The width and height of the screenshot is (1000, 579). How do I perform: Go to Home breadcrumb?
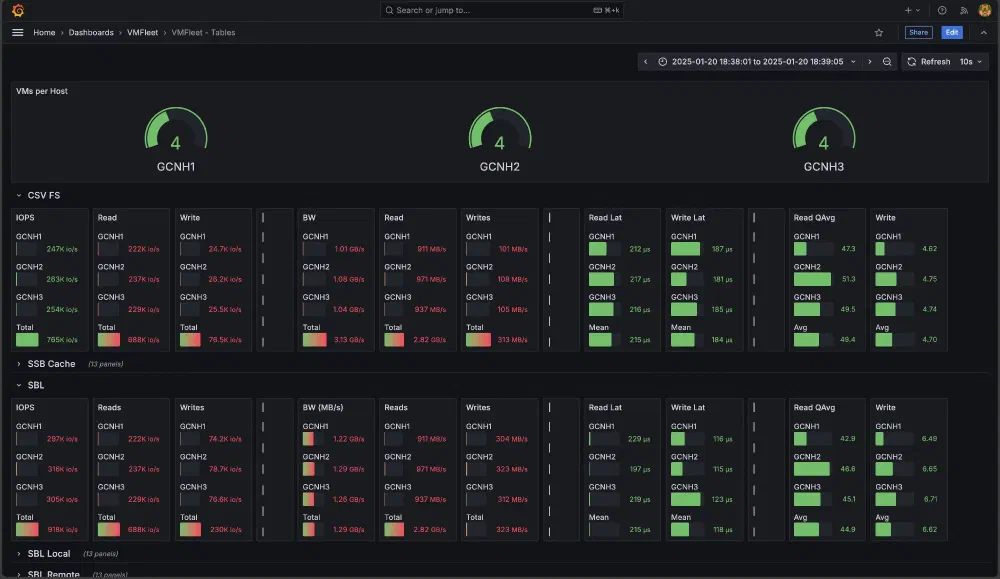point(44,33)
